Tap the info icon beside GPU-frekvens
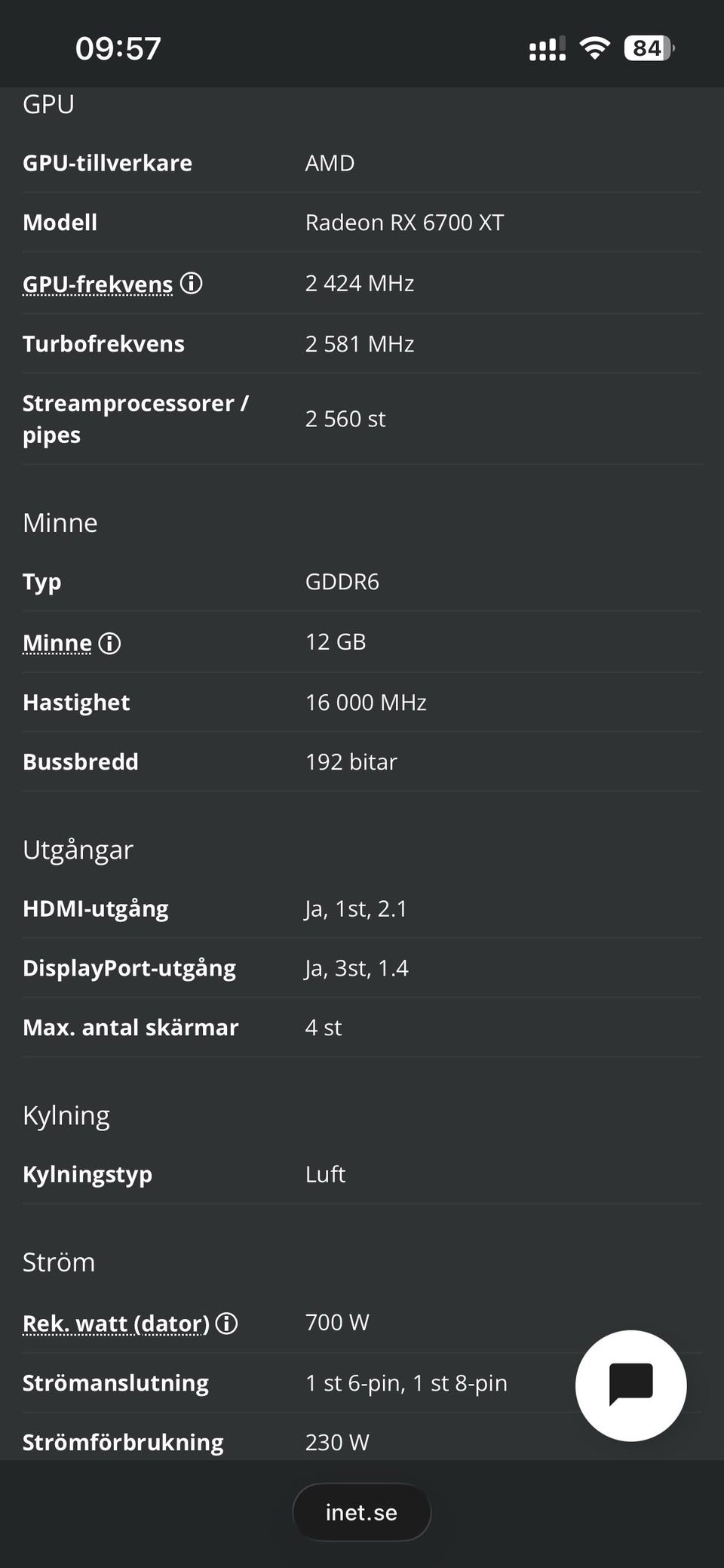Viewport: 724px width, 1568px height. pyautogui.click(x=192, y=283)
